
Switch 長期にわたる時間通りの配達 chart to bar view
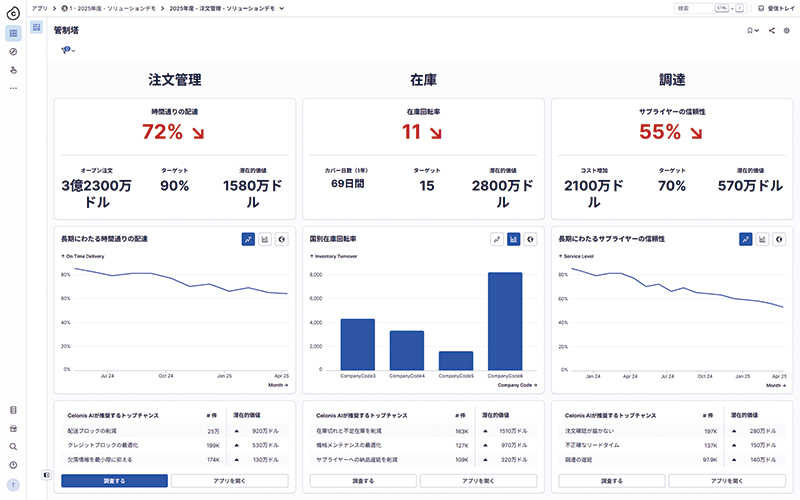264,239
